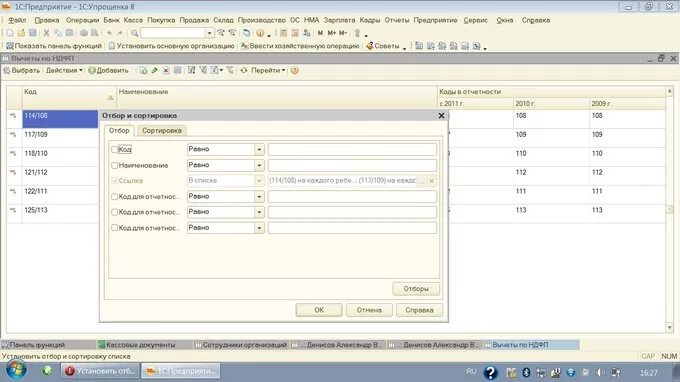This screenshot has width=680, height=382.
Task: Click the Выбрать button
Action: (x=22, y=70)
